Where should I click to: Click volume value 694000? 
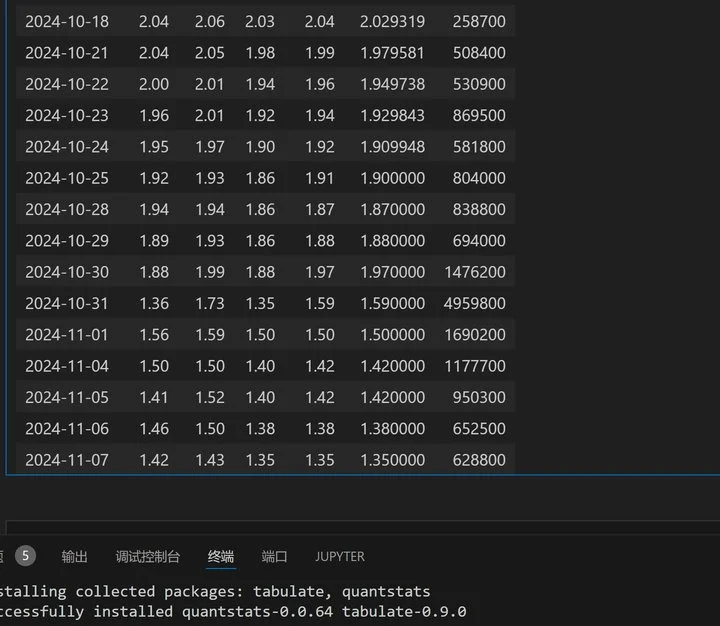pos(479,241)
